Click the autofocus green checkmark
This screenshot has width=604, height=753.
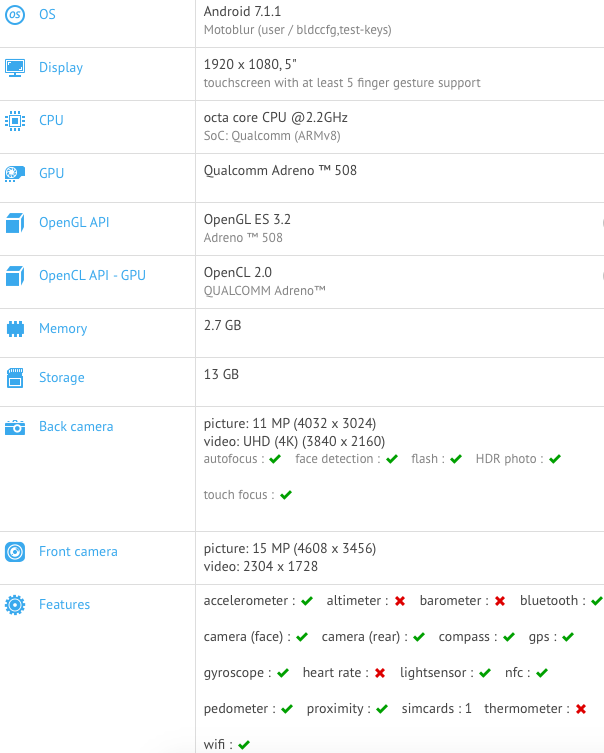274,459
